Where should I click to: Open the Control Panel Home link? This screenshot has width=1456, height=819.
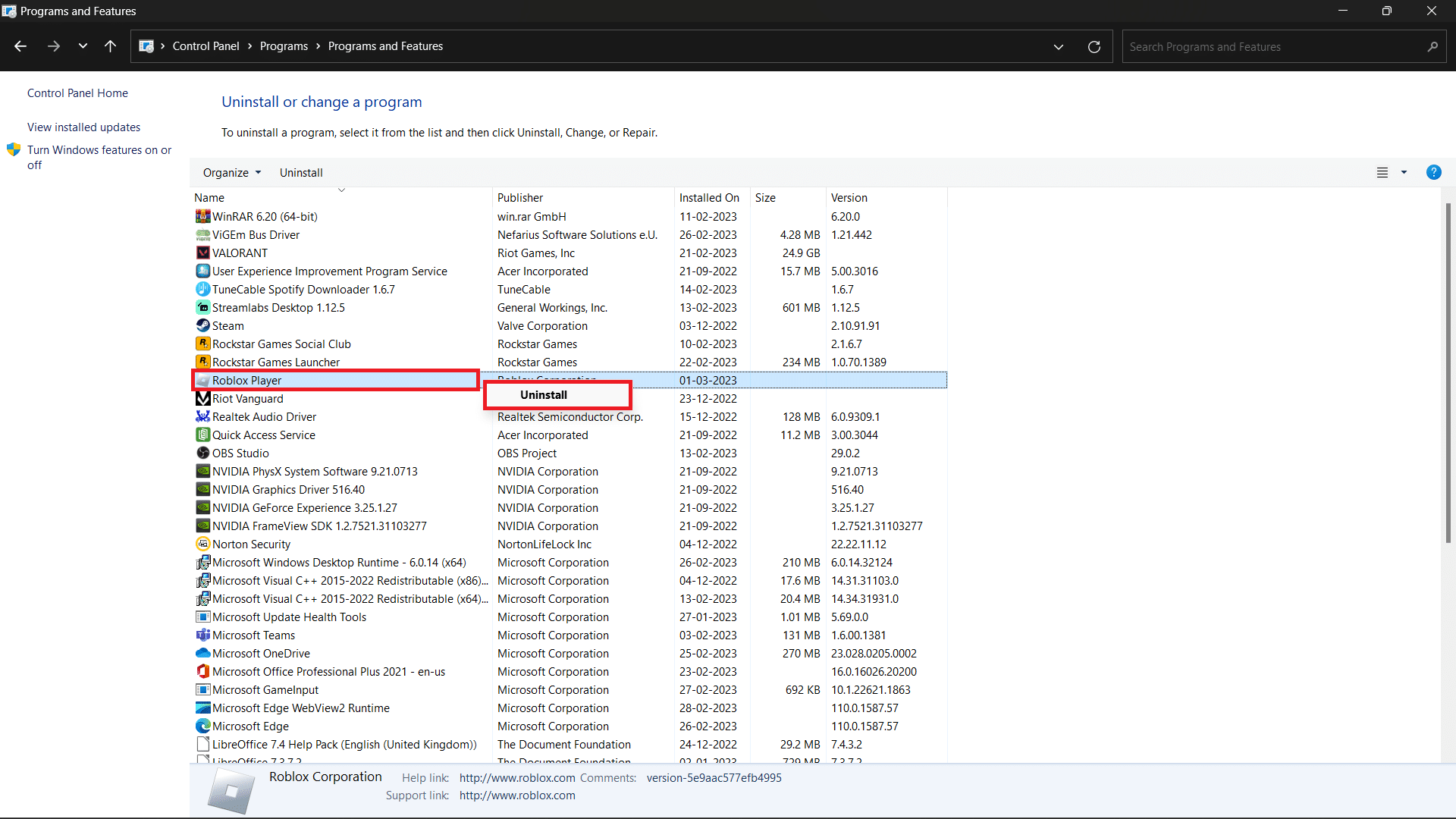click(x=77, y=93)
